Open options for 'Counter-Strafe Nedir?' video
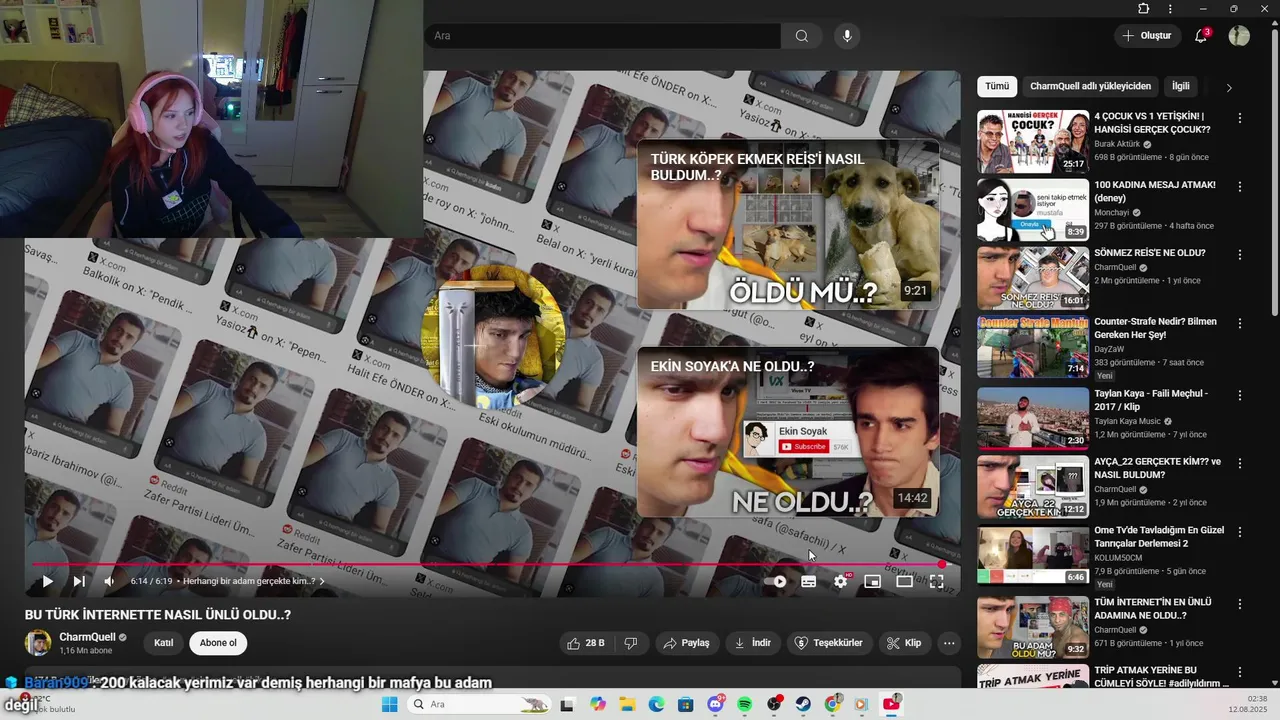 (x=1240, y=323)
